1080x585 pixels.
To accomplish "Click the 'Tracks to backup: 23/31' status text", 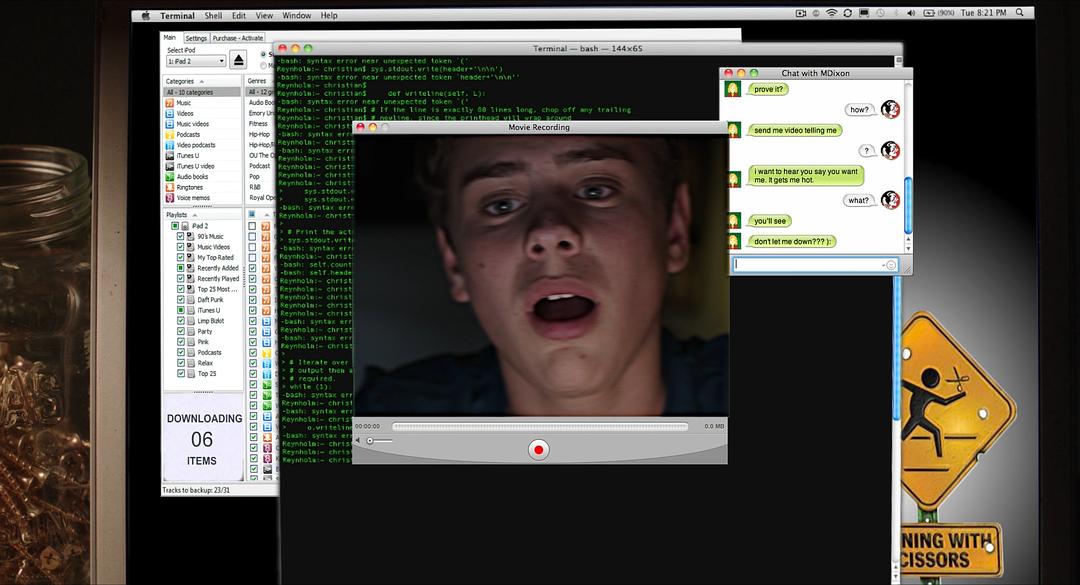I will coord(196,491).
